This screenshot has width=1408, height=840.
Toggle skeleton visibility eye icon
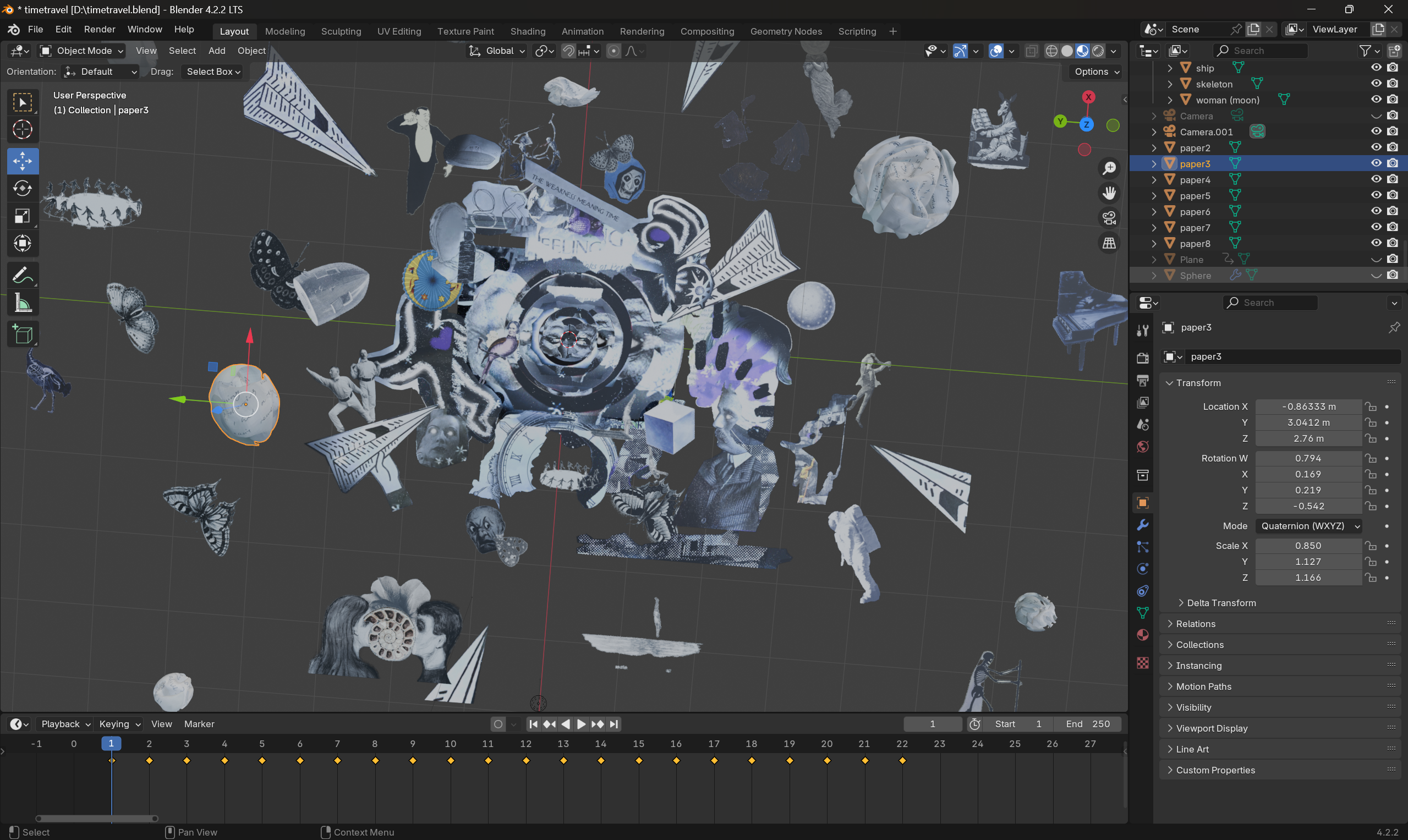pyautogui.click(x=1376, y=84)
